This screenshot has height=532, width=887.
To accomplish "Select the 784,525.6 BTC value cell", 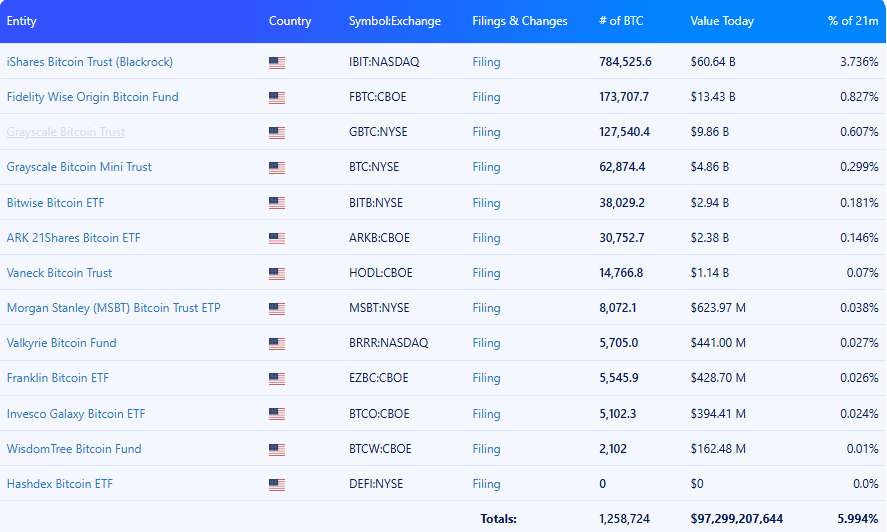I will (626, 62).
